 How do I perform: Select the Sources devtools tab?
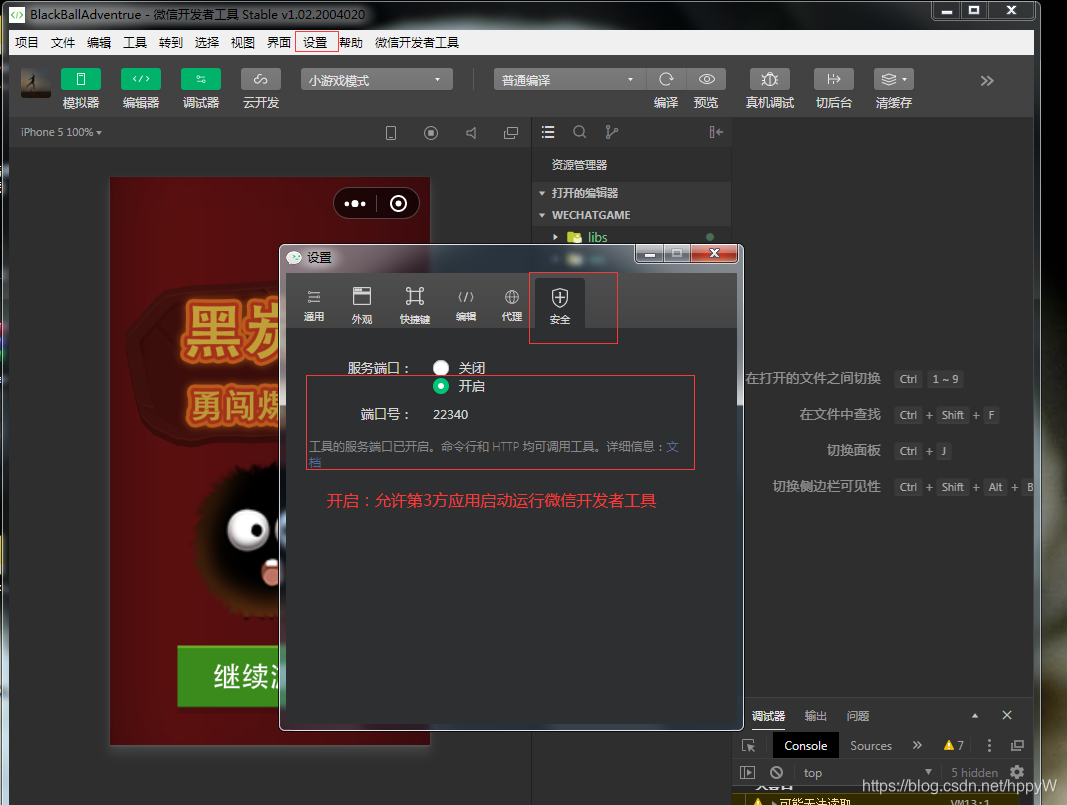[870, 746]
